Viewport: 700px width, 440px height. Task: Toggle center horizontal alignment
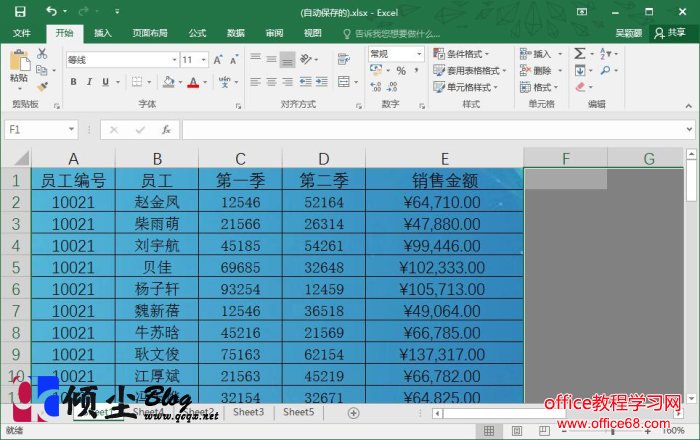click(271, 82)
